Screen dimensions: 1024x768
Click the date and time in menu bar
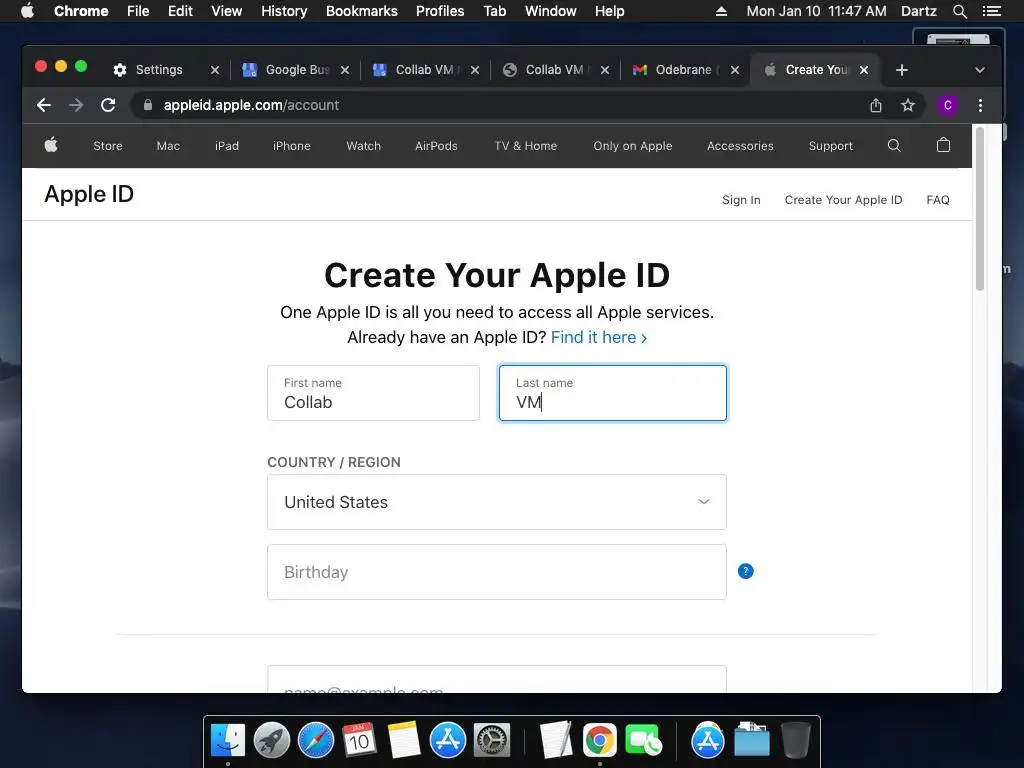[x=816, y=11]
